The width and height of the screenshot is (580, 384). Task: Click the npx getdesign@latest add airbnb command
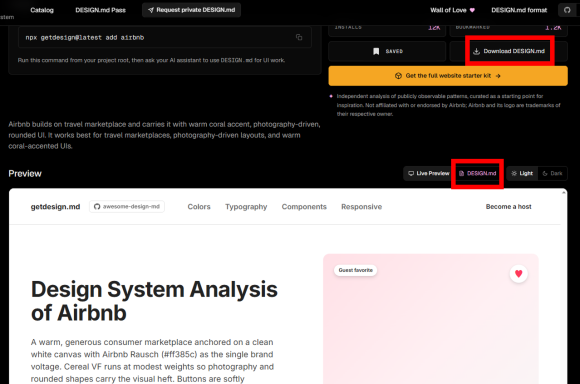pyautogui.click(x=85, y=37)
